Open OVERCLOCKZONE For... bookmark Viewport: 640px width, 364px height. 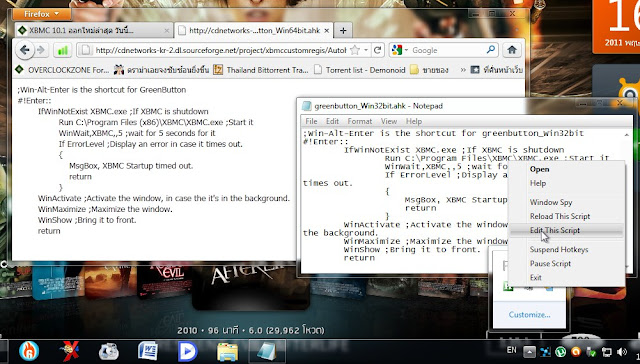tap(62, 70)
